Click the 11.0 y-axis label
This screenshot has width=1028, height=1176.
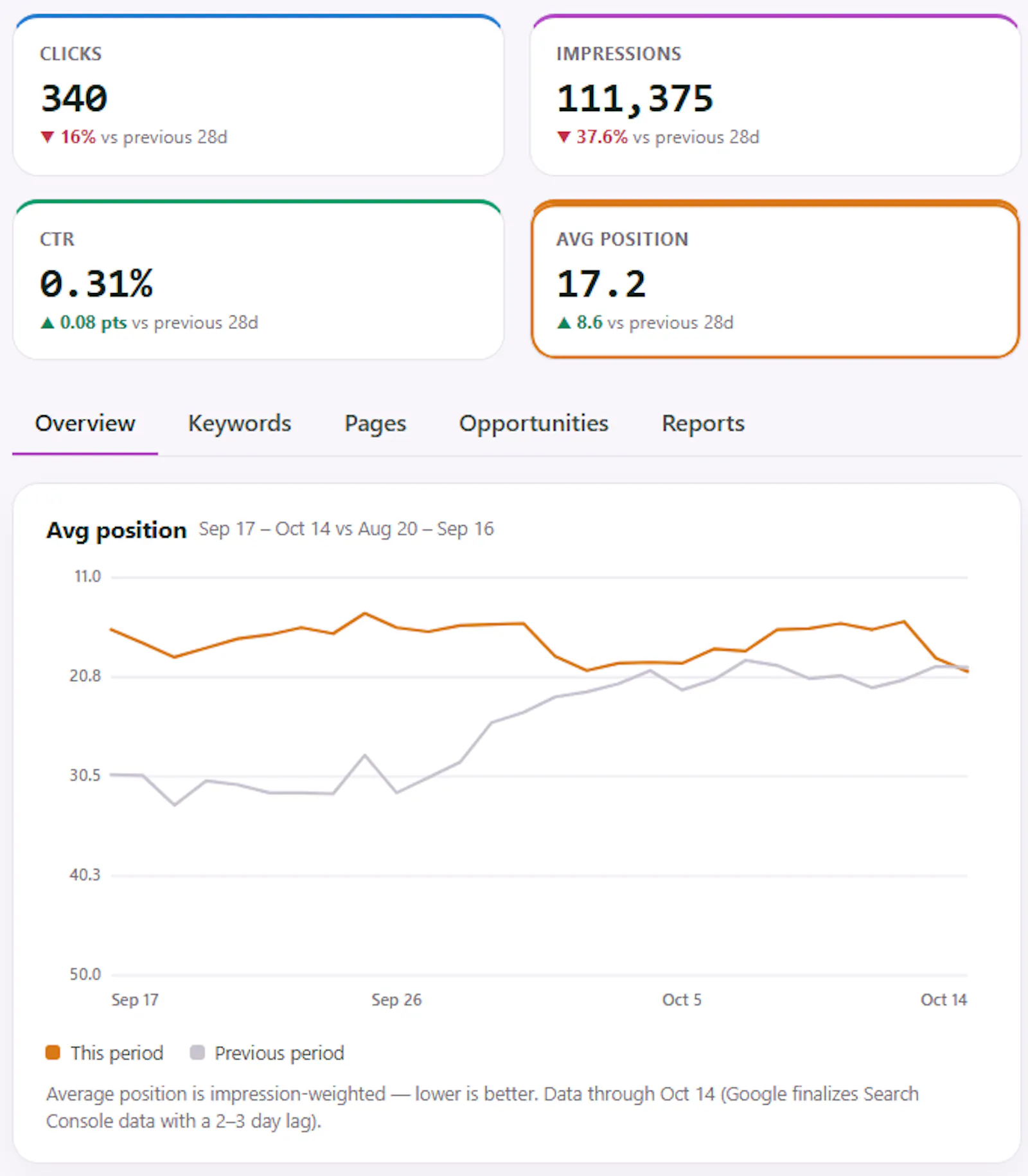pyautogui.click(x=87, y=576)
